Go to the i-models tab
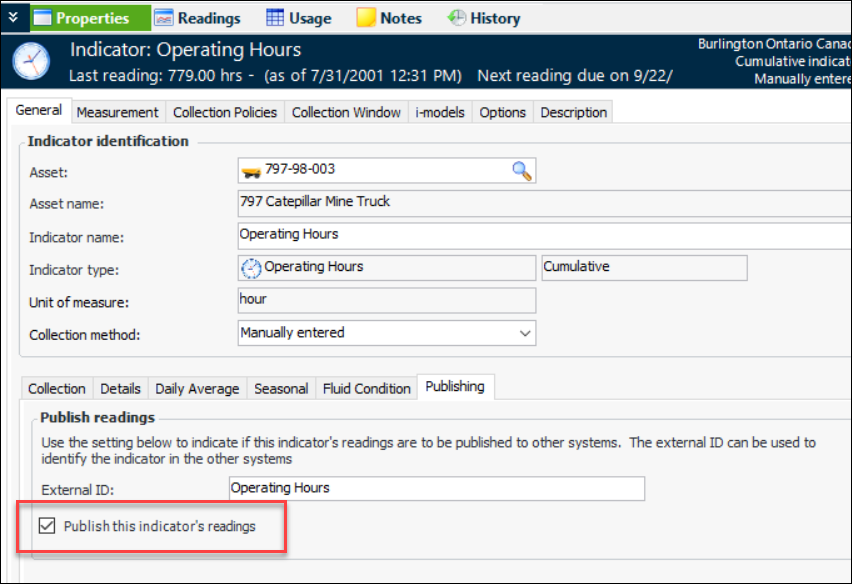Viewport: 852px width, 584px height. tap(440, 112)
